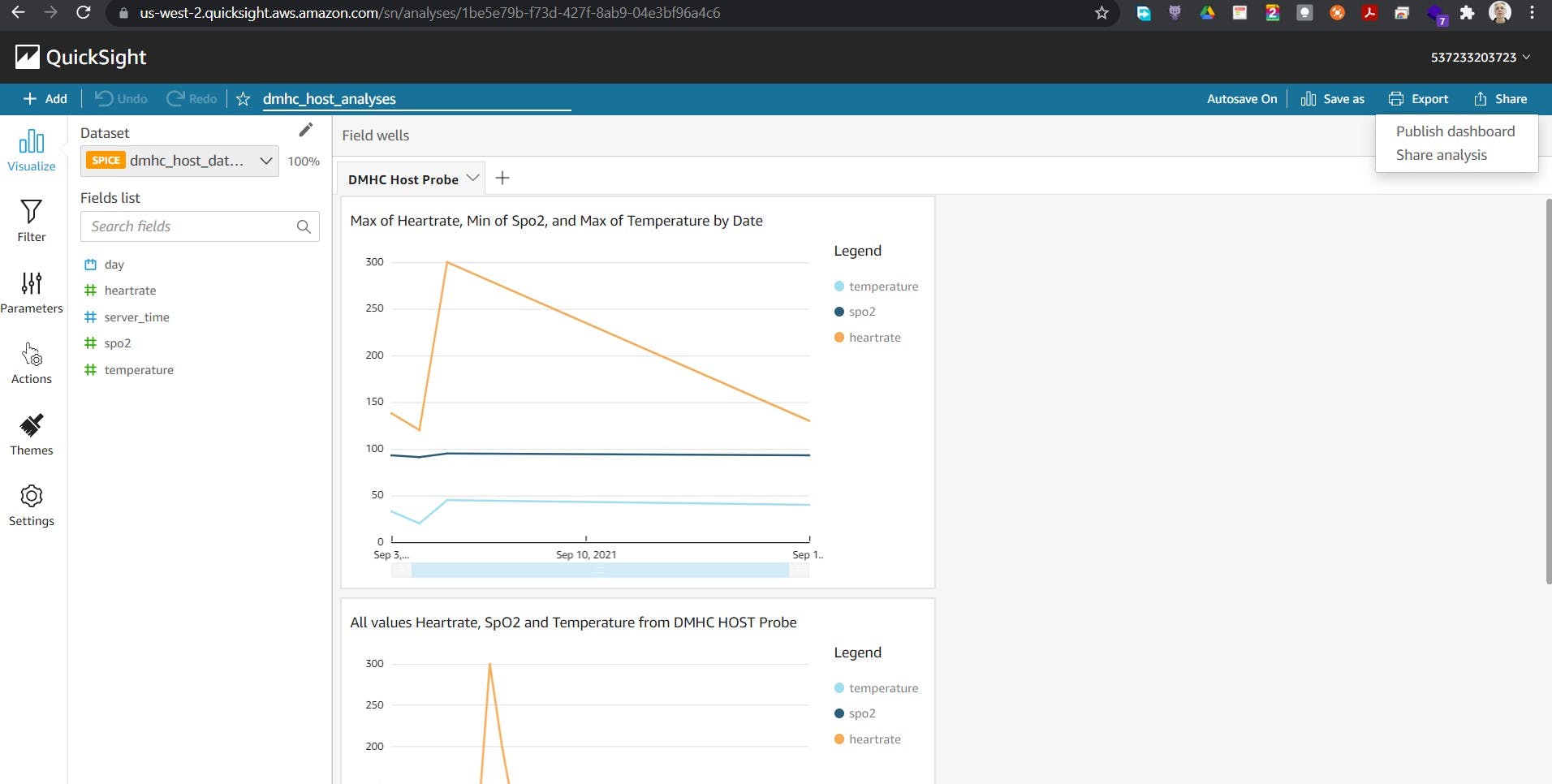Viewport: 1552px width, 784px height.
Task: Click the second chart title about DMHC HOST Probe
Action: (x=573, y=622)
